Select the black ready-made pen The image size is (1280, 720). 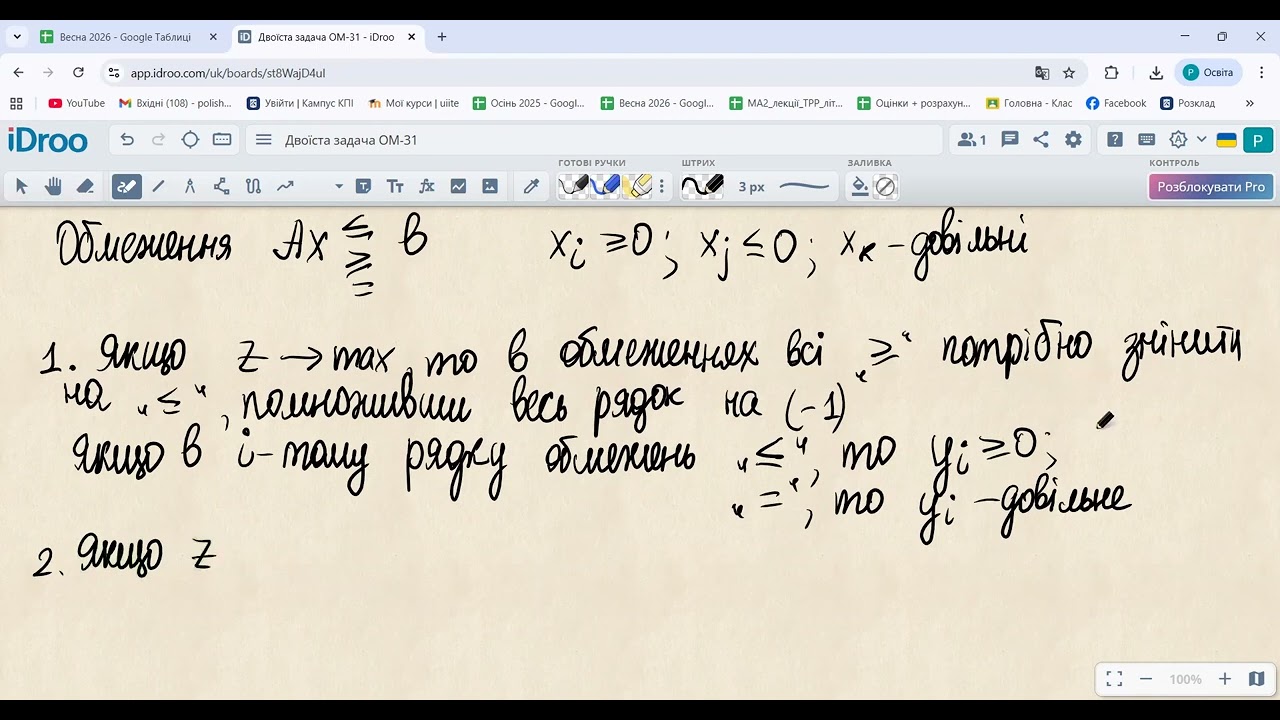pyautogui.click(x=574, y=186)
